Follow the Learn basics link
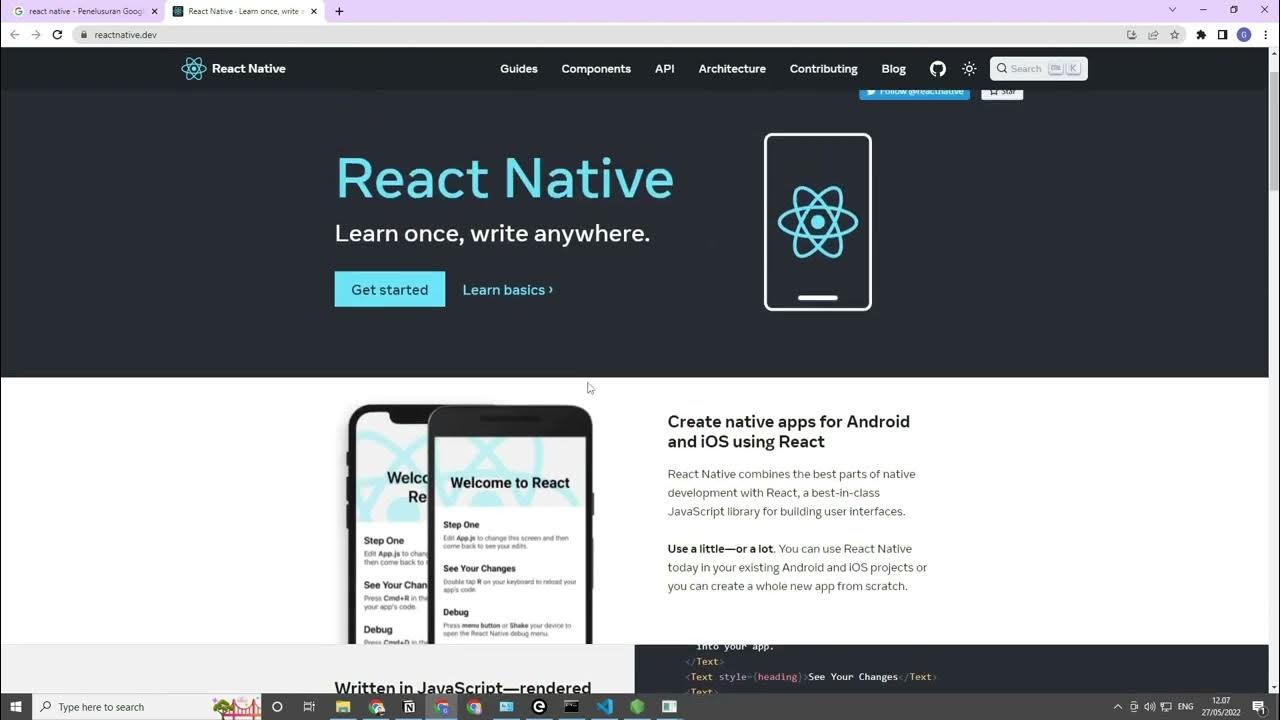Screen dimensions: 1280x720 (x=507, y=290)
